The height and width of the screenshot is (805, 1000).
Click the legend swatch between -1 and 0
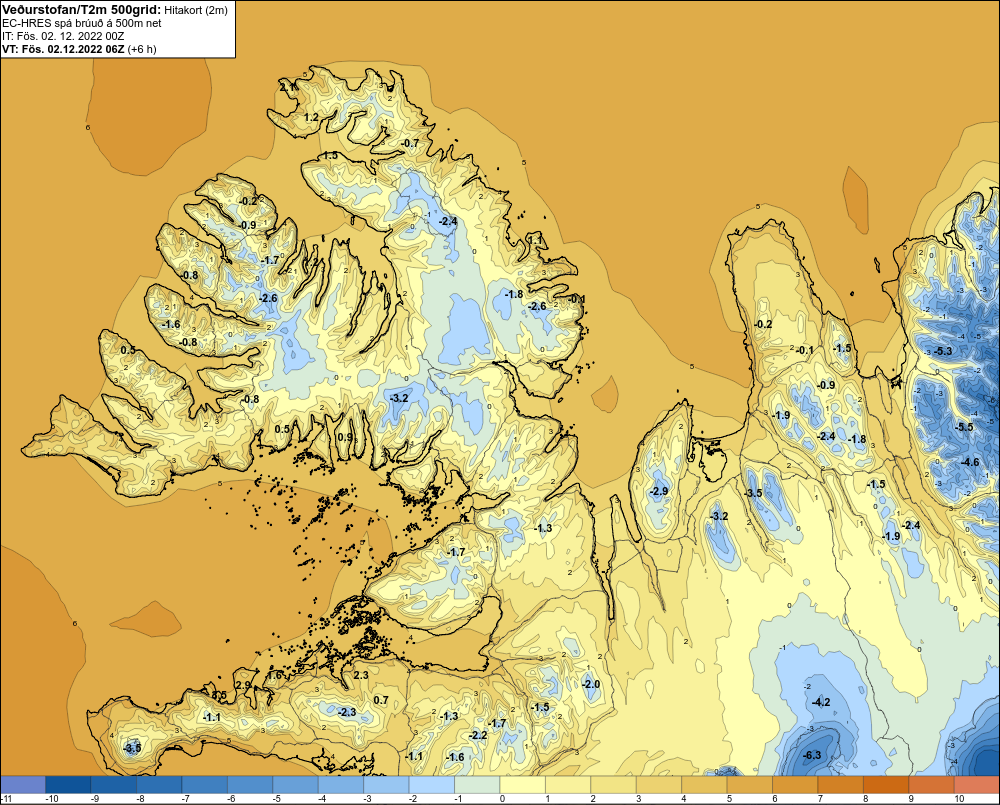click(477, 784)
